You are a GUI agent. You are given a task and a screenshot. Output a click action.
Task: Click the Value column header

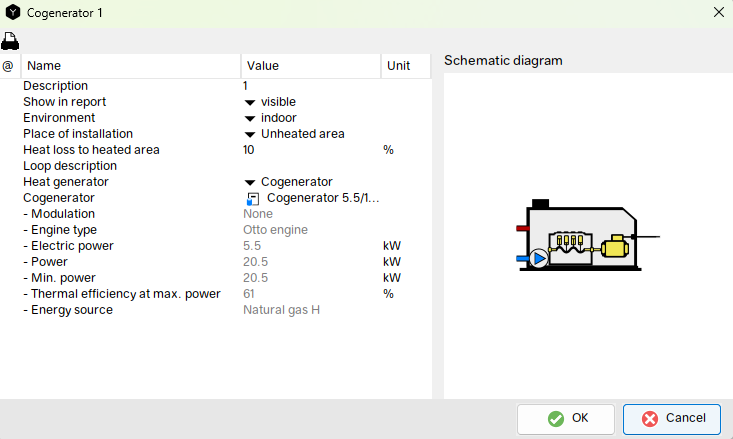(310, 66)
